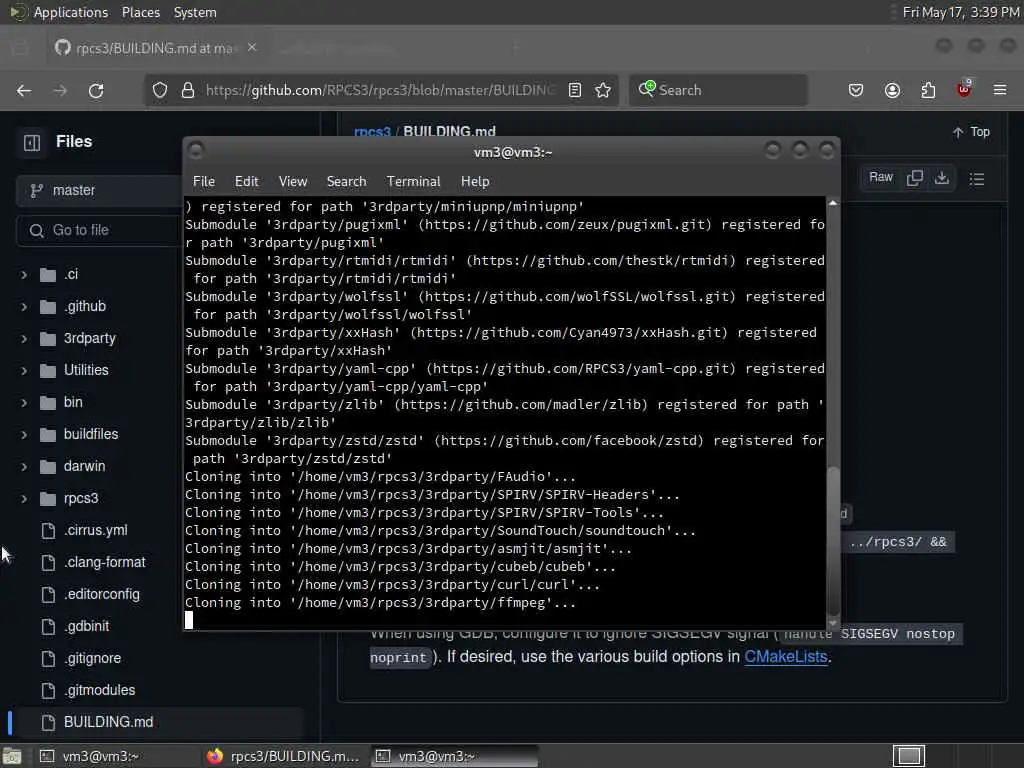
Task: Open the Places menu
Action: (140, 12)
